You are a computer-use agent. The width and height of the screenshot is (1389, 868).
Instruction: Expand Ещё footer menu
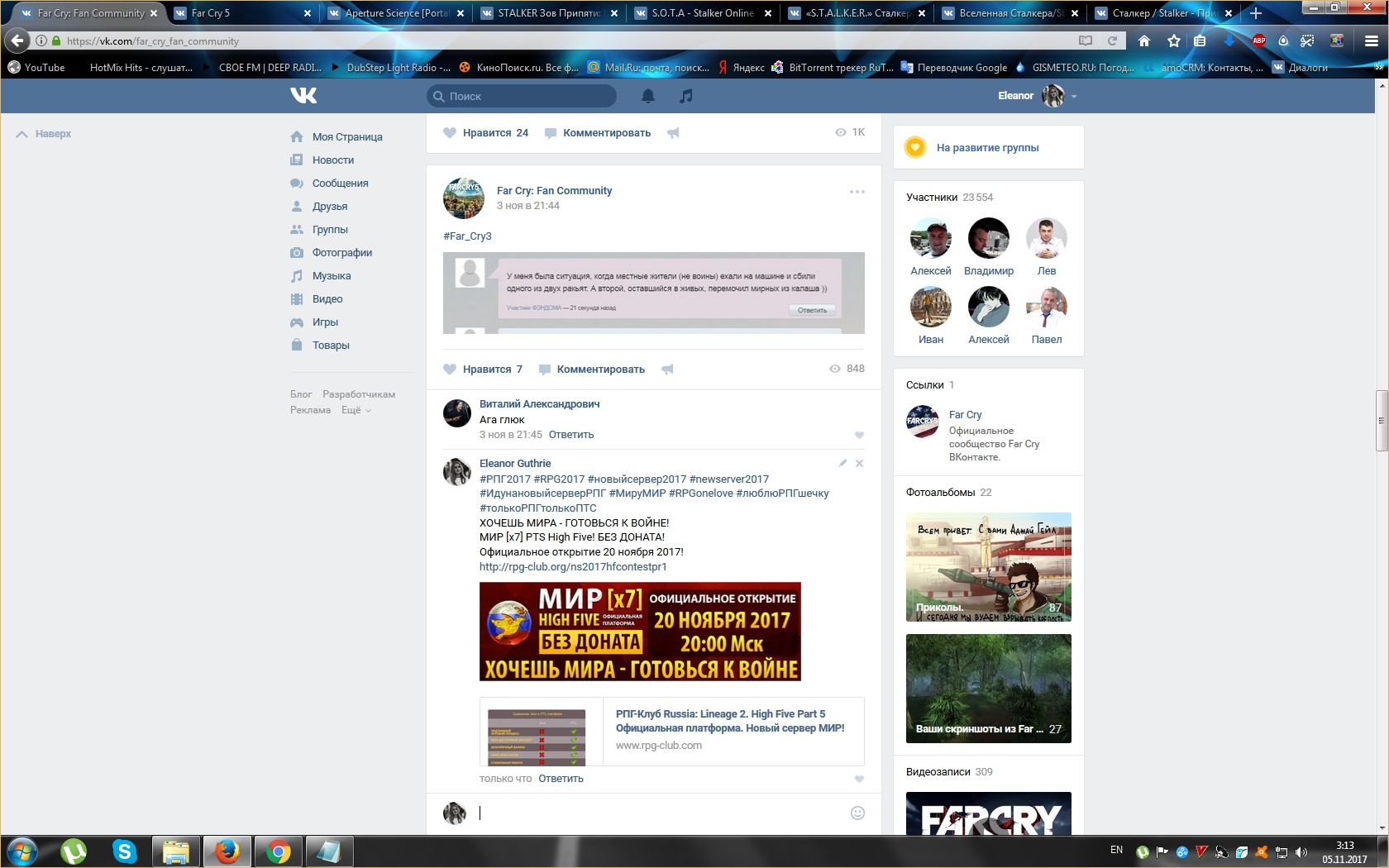[356, 410]
